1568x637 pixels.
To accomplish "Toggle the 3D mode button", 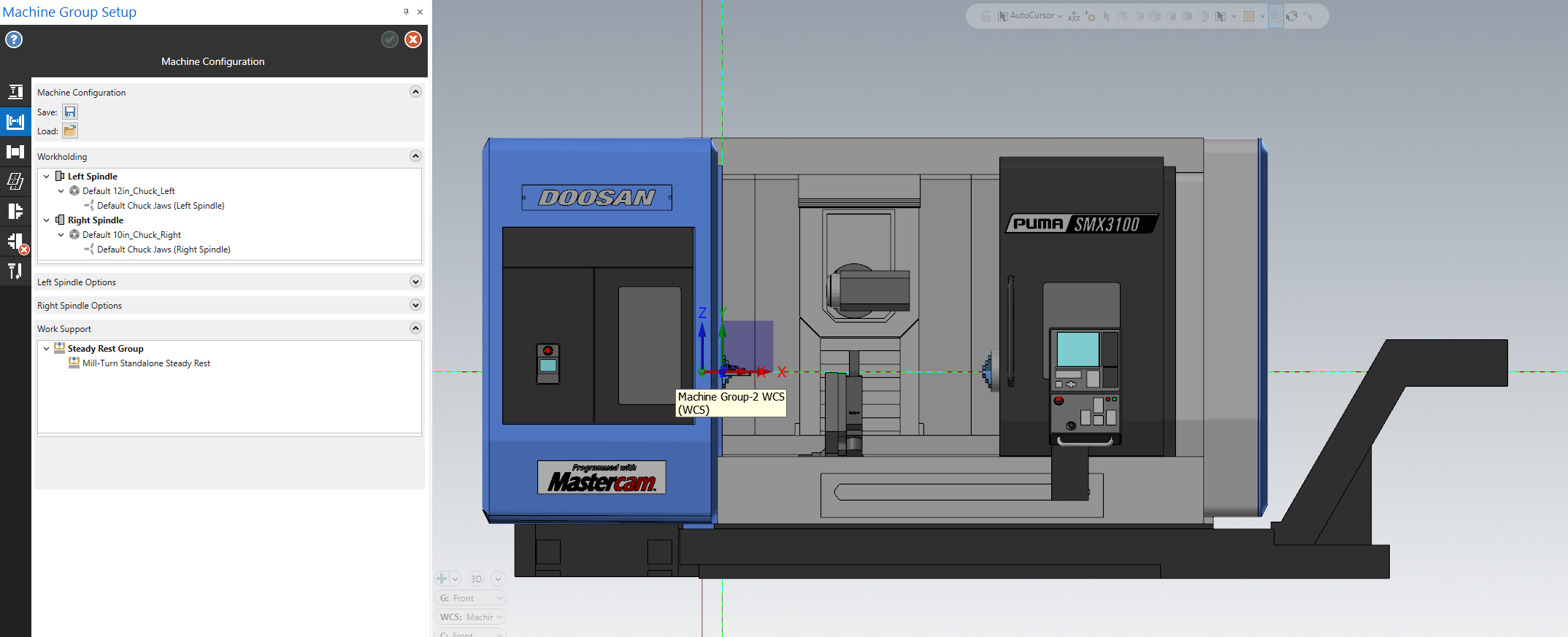I will point(476,579).
